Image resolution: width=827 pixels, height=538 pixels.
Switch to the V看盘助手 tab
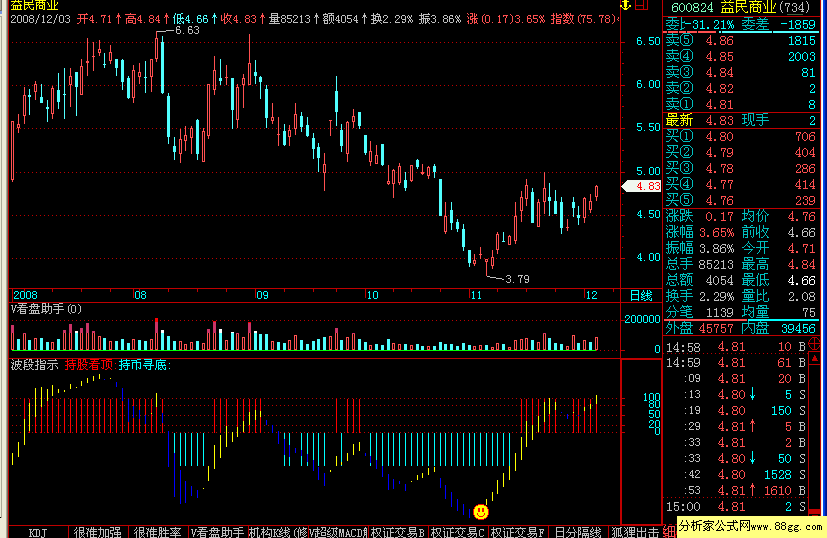coord(217,532)
